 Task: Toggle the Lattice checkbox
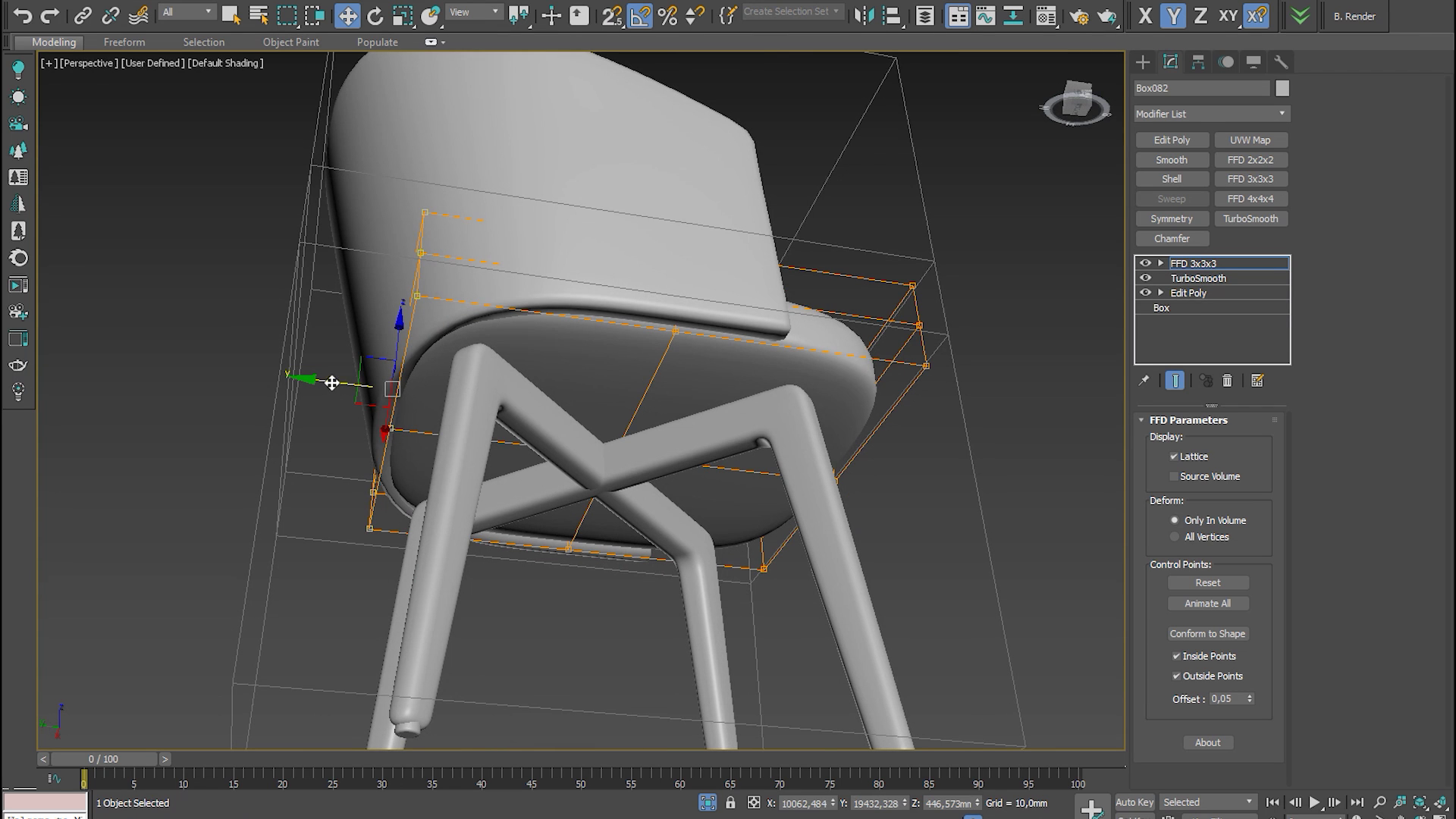tap(1174, 457)
